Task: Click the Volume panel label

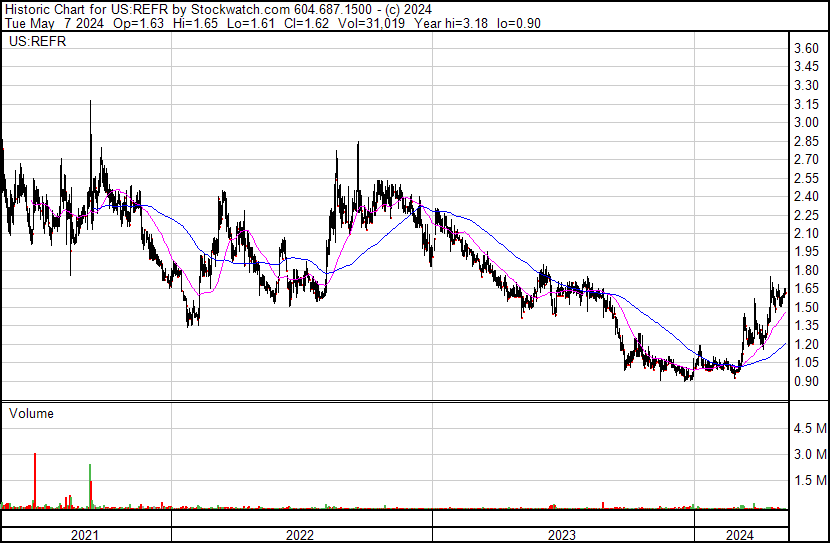Action: point(31,413)
